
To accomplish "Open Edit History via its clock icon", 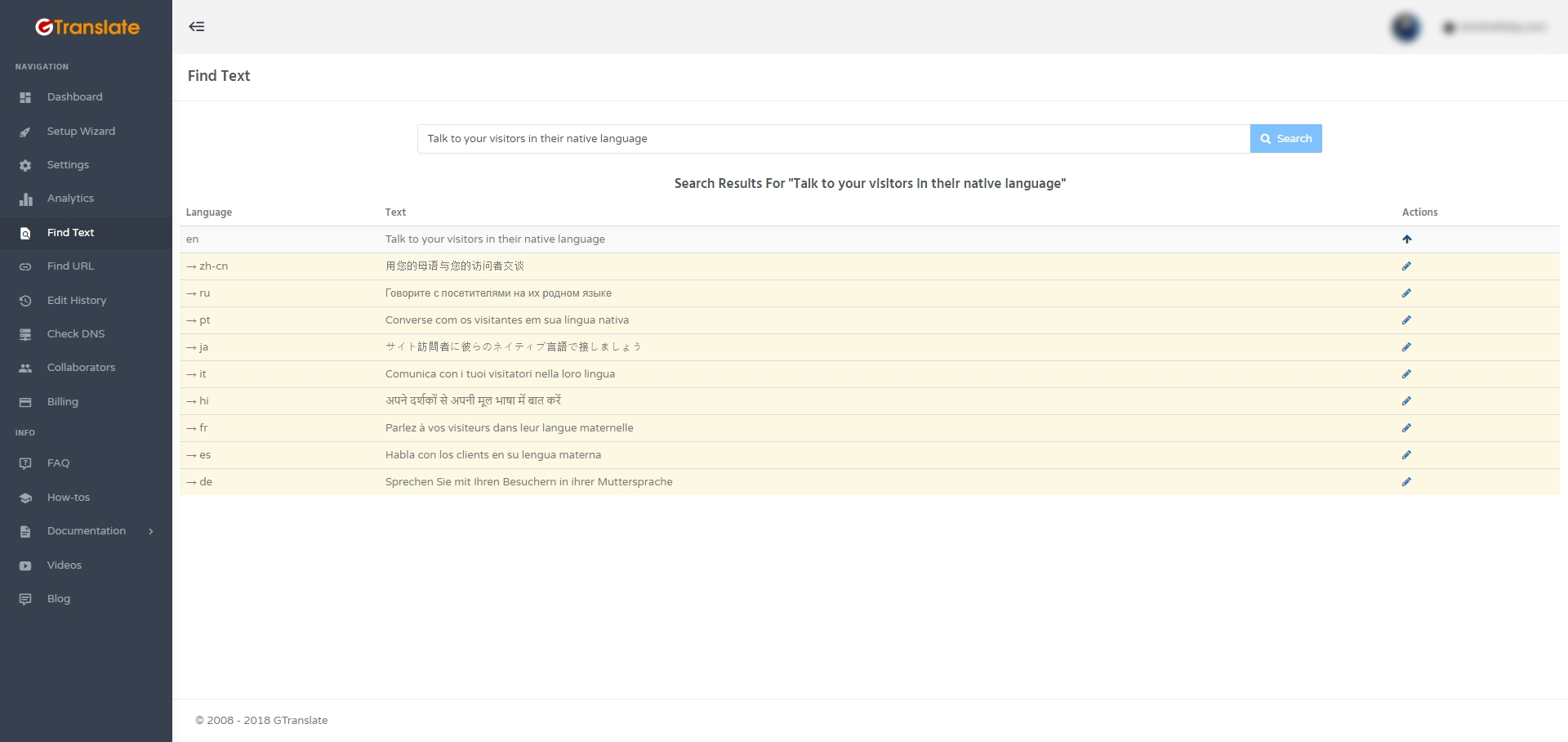I will [25, 300].
